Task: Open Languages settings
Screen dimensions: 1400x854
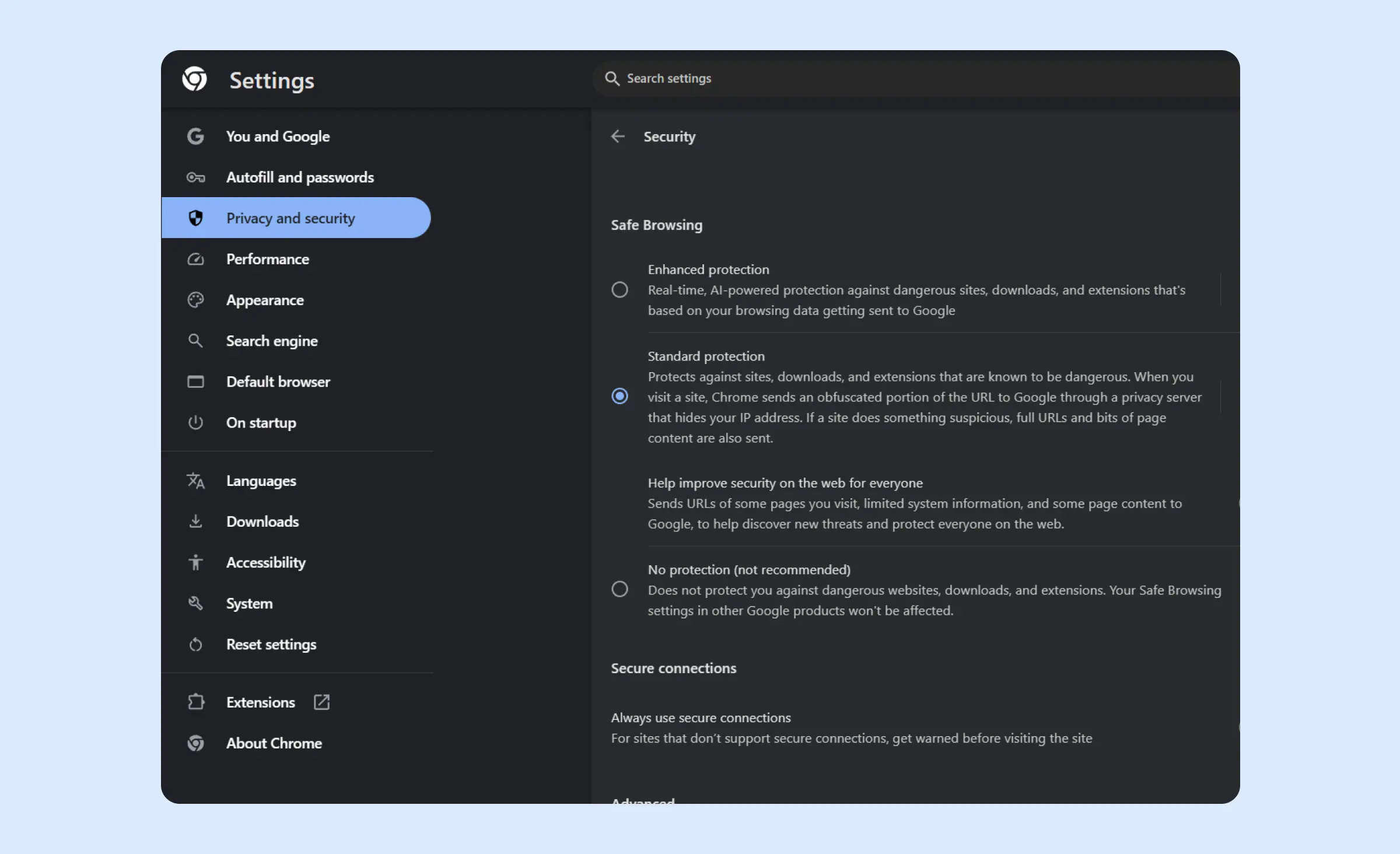Action: point(296,481)
